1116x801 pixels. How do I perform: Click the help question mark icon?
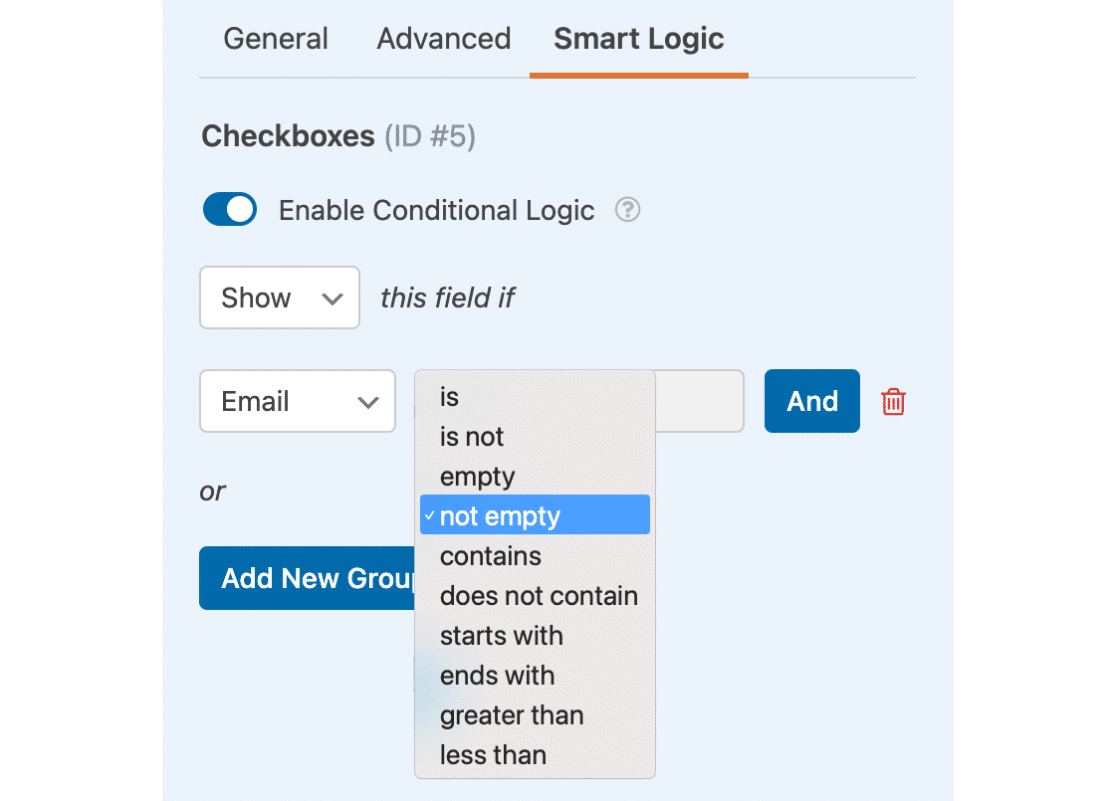(x=627, y=210)
